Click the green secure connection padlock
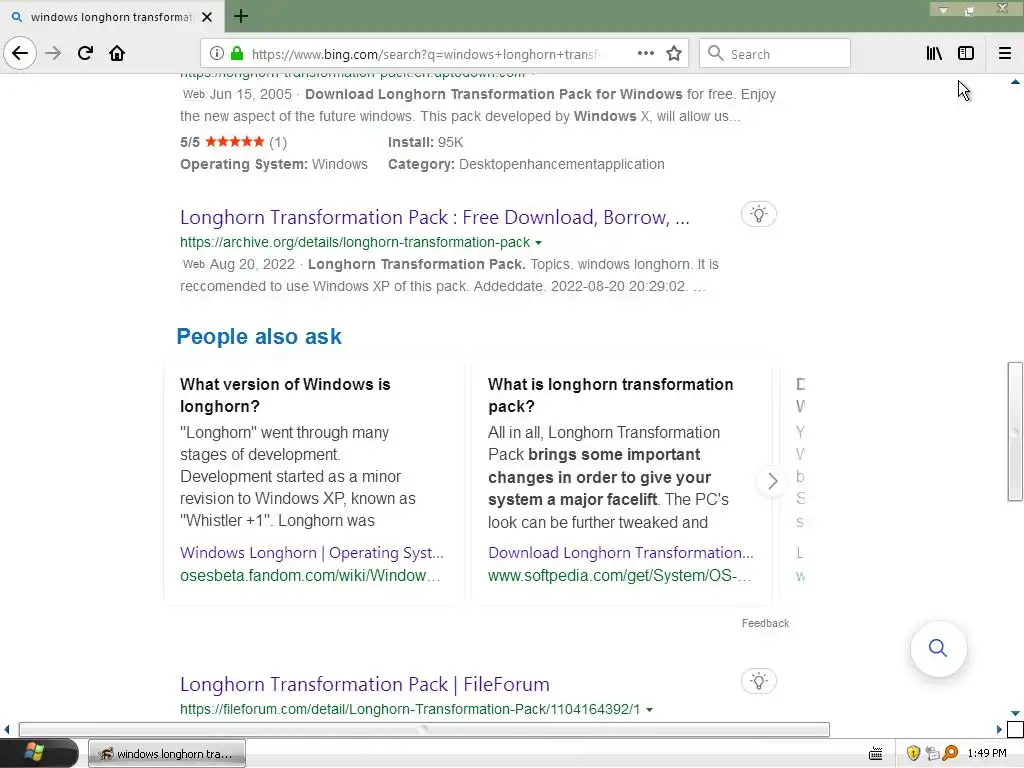1024x768 pixels. (237, 54)
